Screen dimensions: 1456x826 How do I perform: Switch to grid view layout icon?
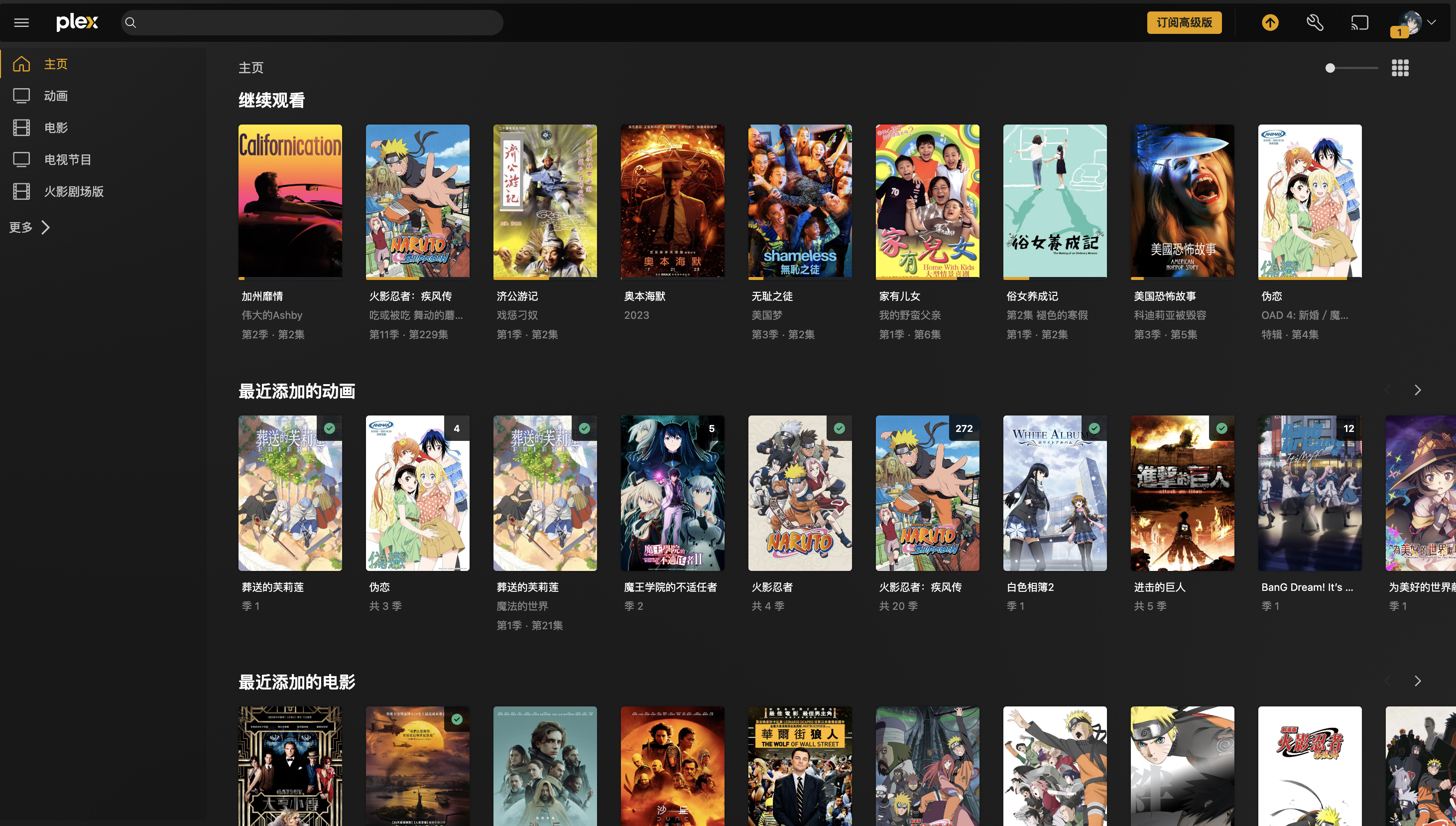point(1399,68)
